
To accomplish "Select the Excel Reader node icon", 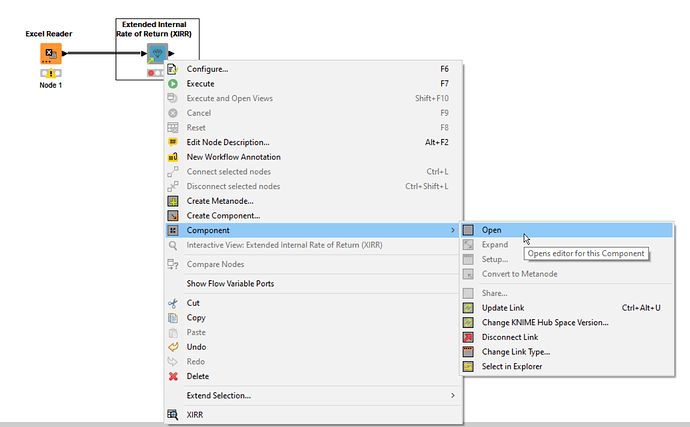I will coord(51,54).
